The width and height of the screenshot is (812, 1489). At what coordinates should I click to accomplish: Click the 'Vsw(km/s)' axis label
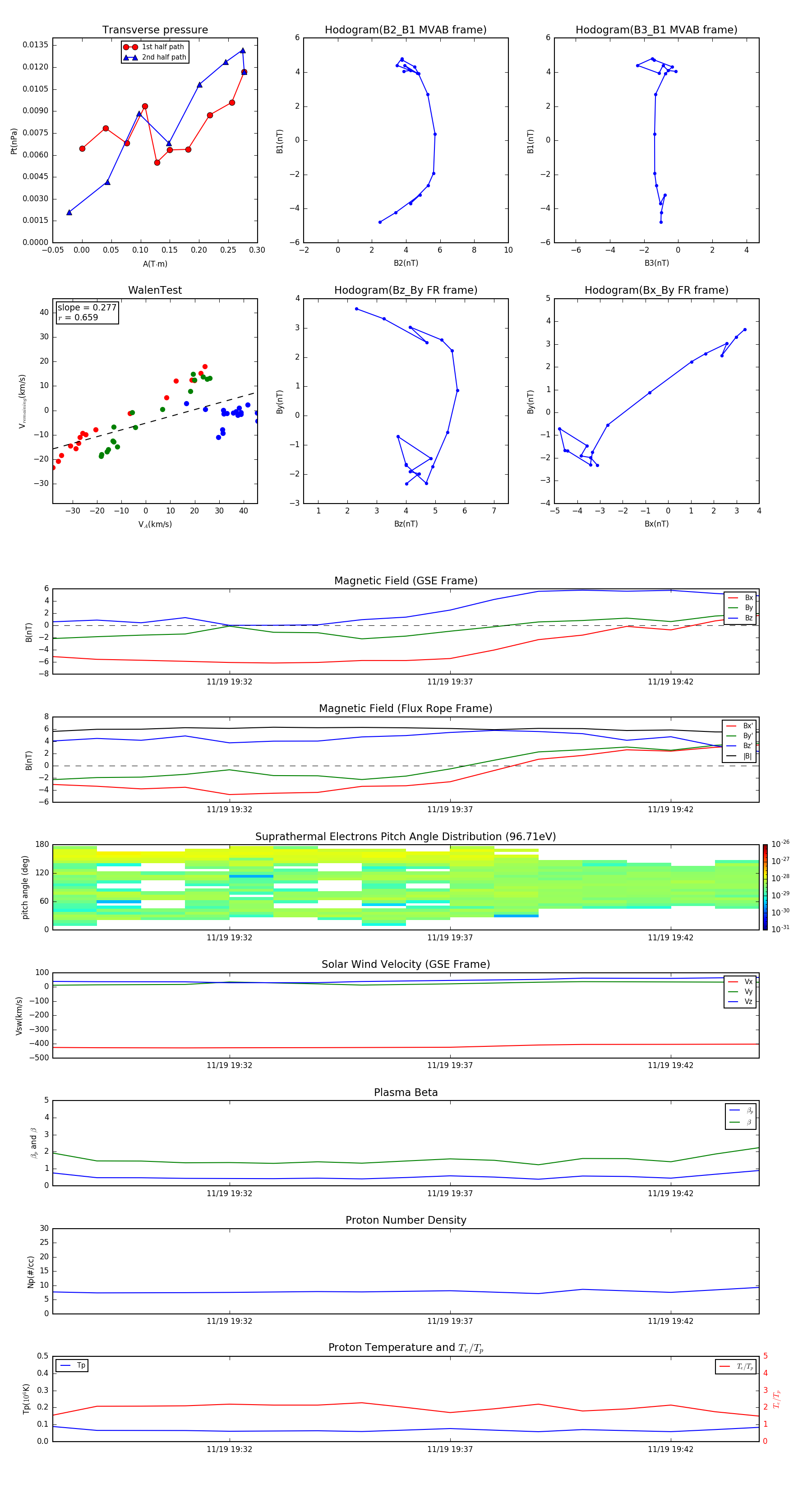(19, 1016)
